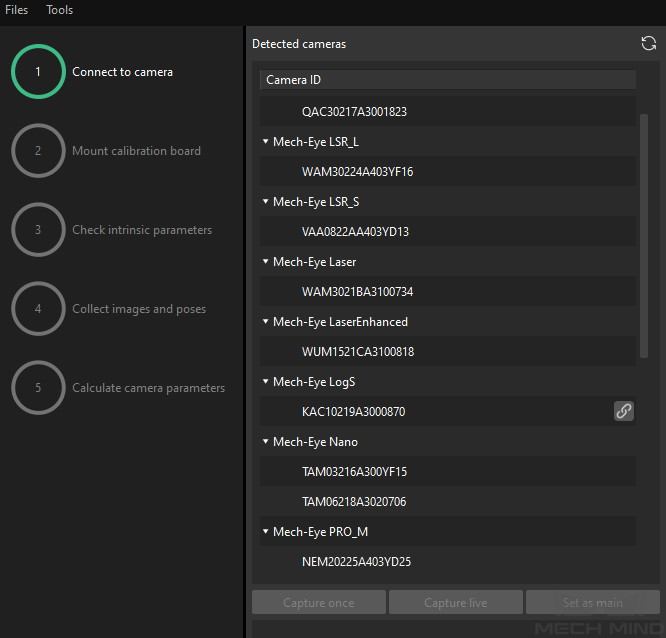Go to step 5 Calculate camera parameters
The image size is (666, 638).
coord(38,387)
